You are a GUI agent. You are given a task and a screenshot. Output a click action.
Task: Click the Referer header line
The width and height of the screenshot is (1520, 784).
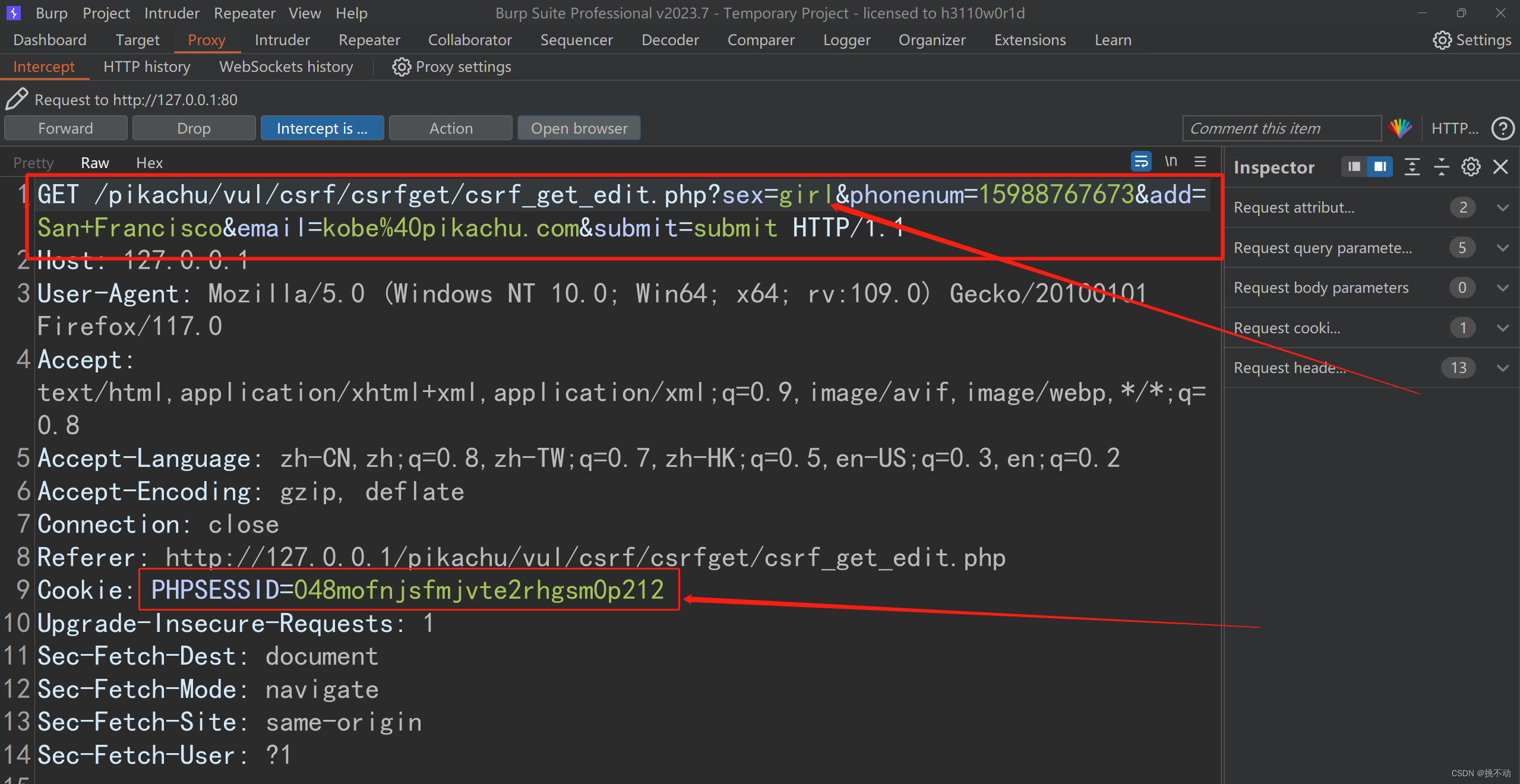(522, 557)
